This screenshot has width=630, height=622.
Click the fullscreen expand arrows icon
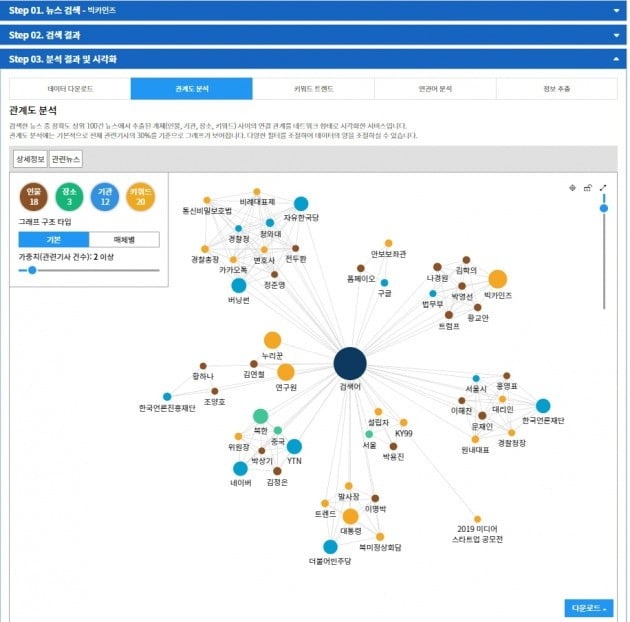pyautogui.click(x=602, y=187)
